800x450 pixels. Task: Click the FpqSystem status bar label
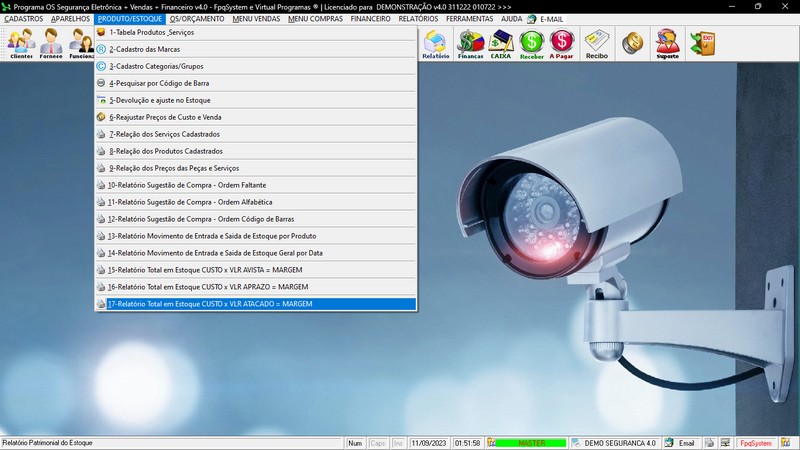click(x=756, y=443)
